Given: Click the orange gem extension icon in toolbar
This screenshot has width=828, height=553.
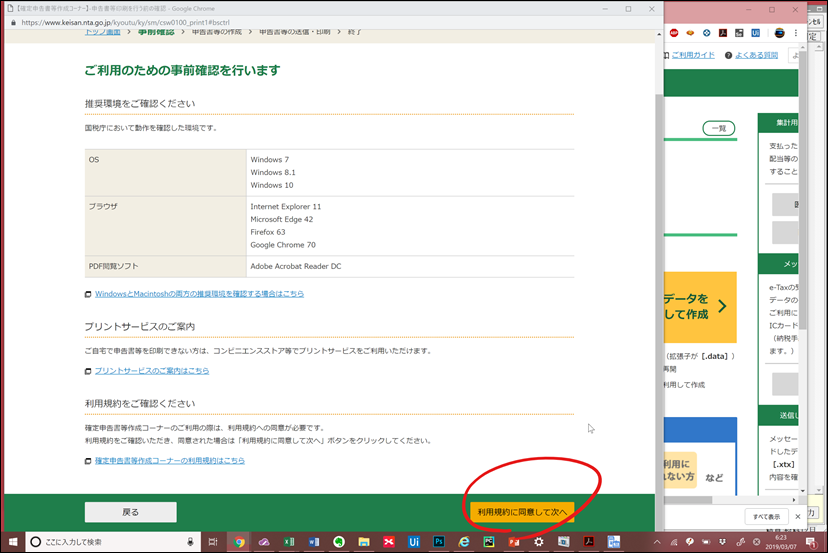Looking at the screenshot, I should click(690, 33).
